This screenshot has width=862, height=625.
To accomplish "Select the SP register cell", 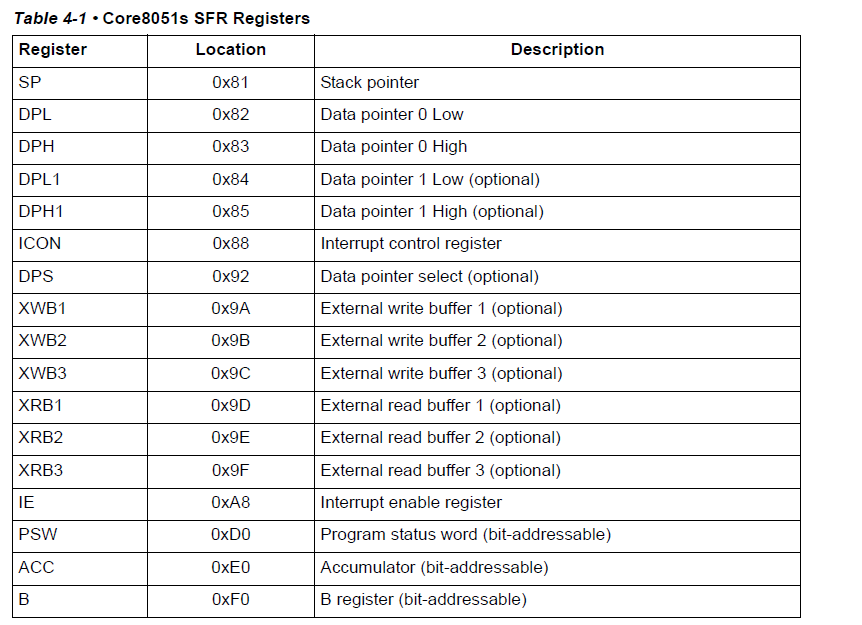I will click(x=30, y=82).
